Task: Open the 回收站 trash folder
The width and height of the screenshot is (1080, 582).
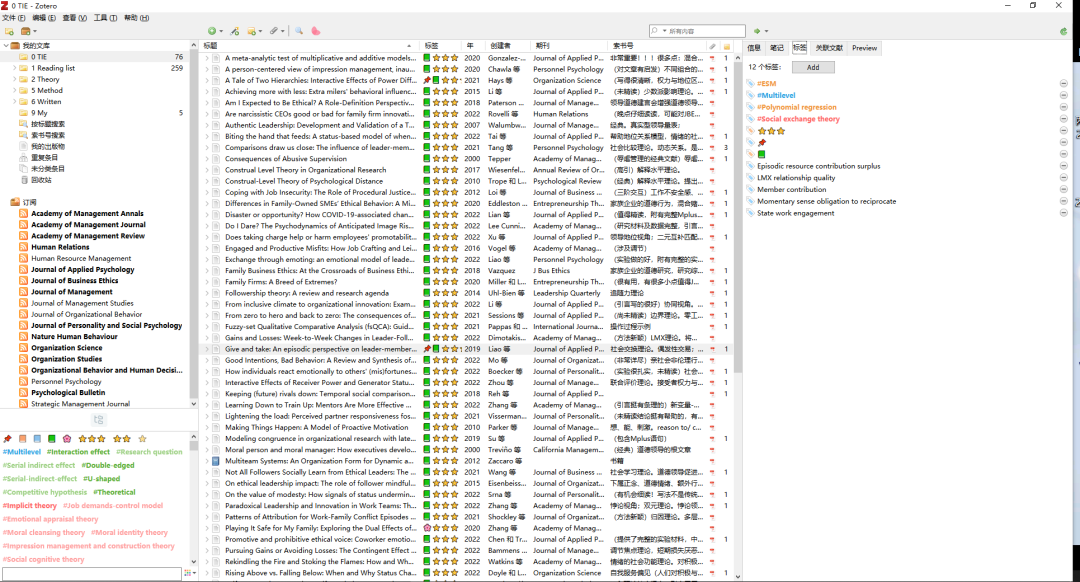Action: pyautogui.click(x=96, y=180)
